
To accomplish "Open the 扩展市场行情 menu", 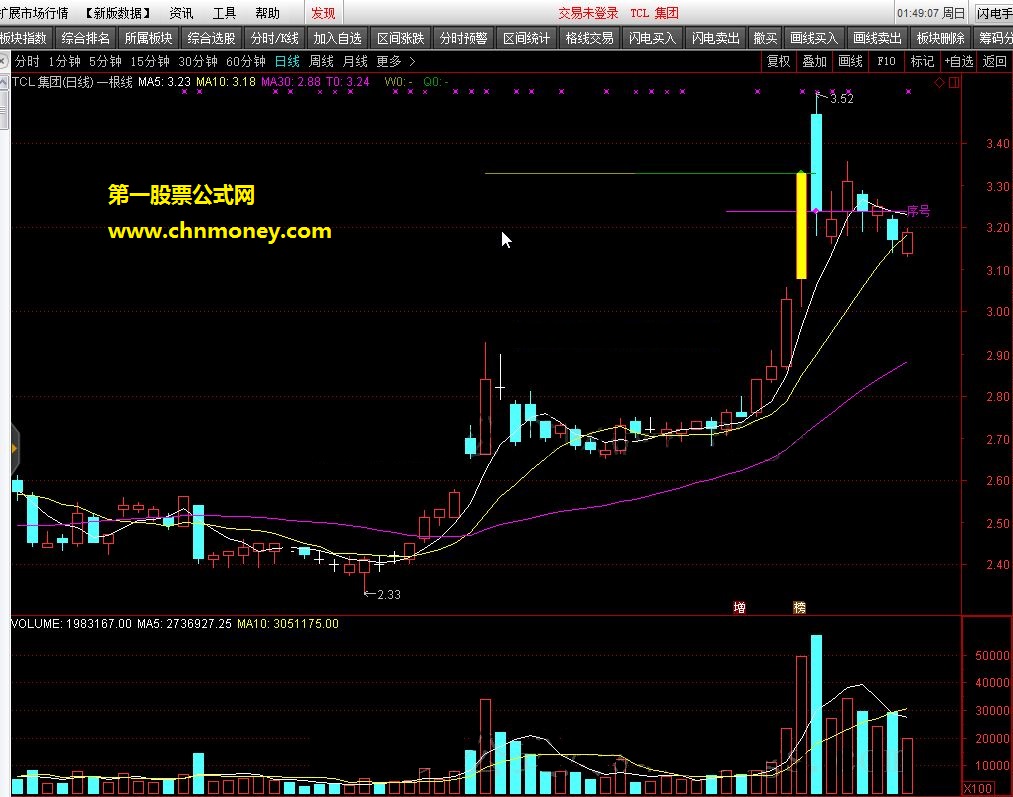I will 34,13.
